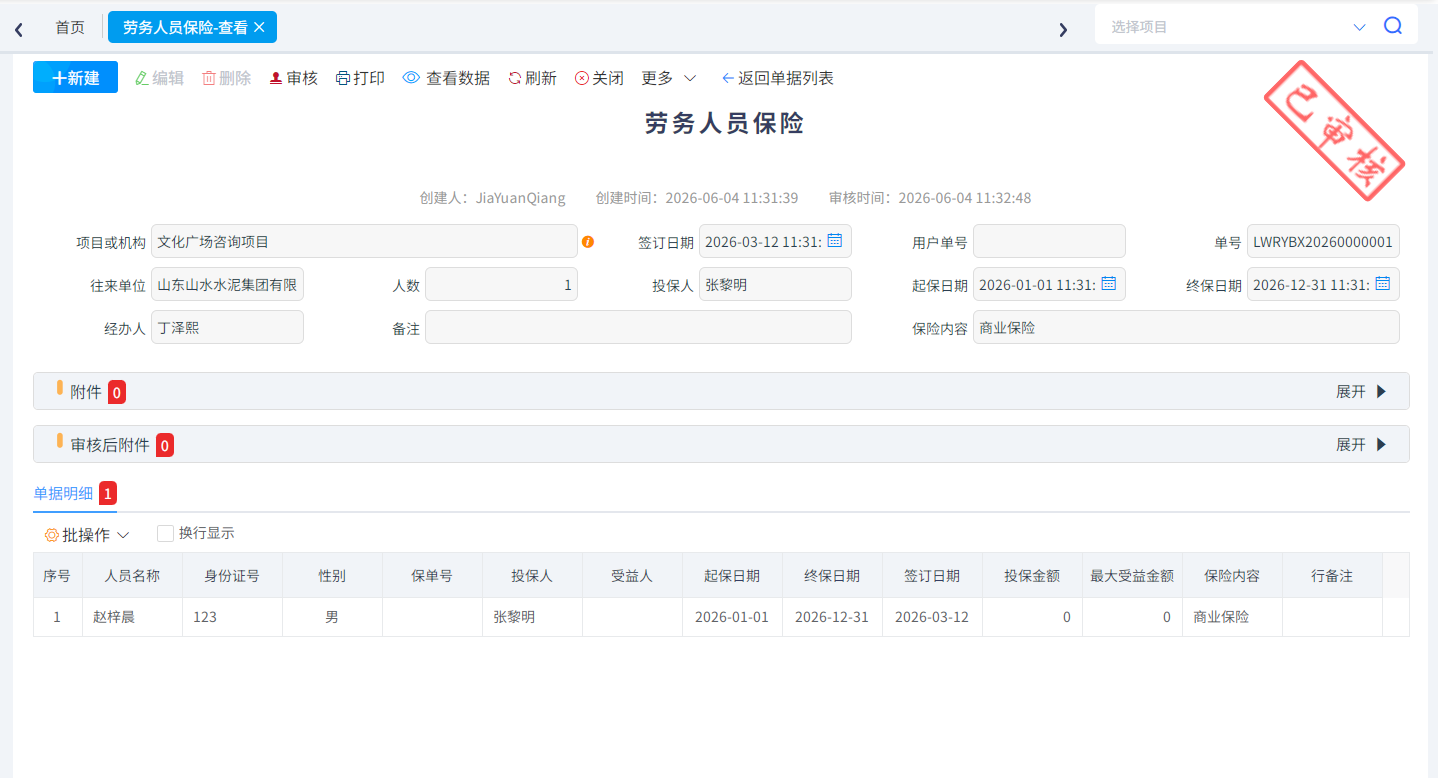Expand the 审核后附件 section
1438x778 pixels.
click(1361, 444)
